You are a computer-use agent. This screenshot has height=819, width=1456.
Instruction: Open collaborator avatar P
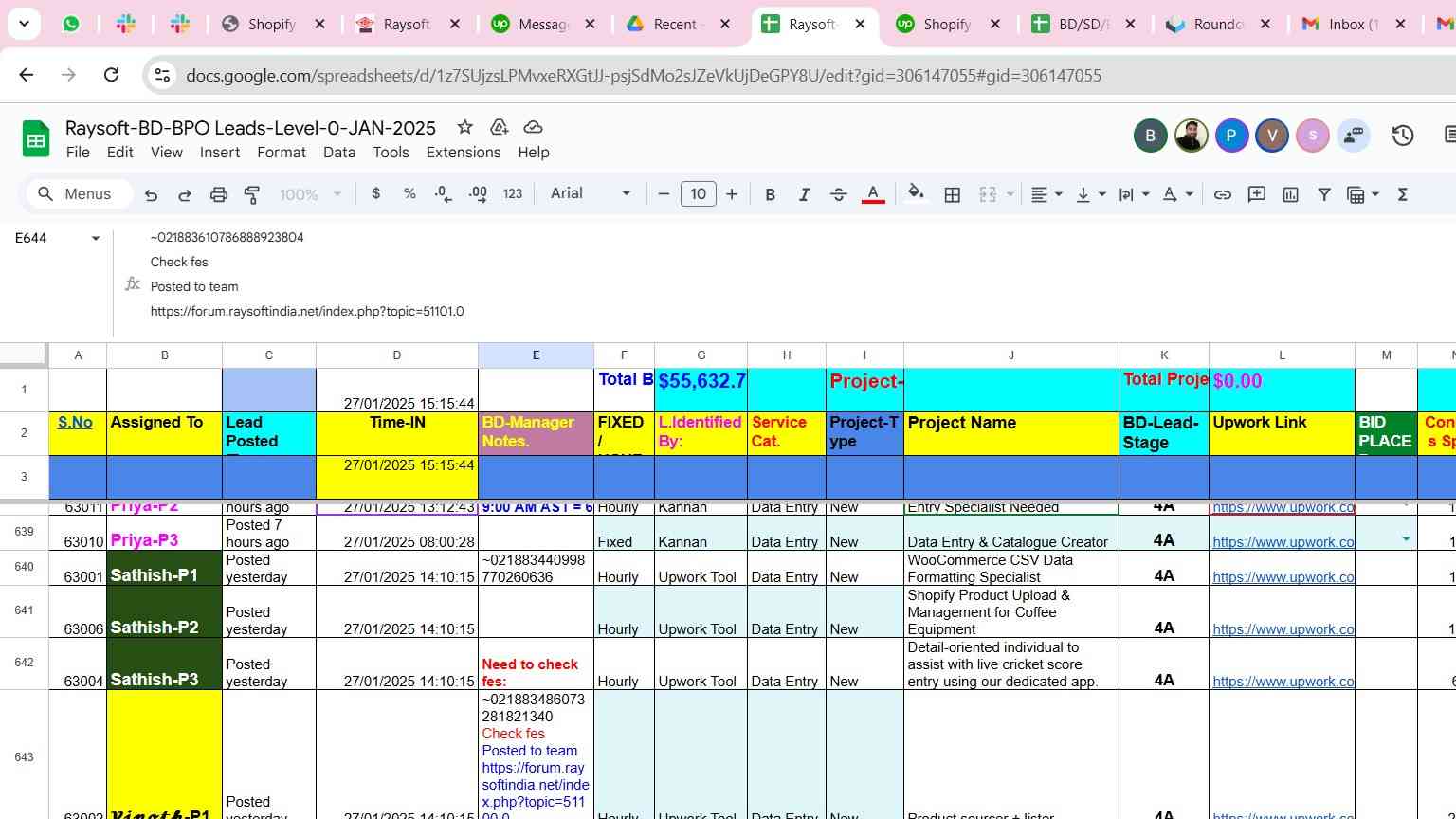click(1231, 136)
